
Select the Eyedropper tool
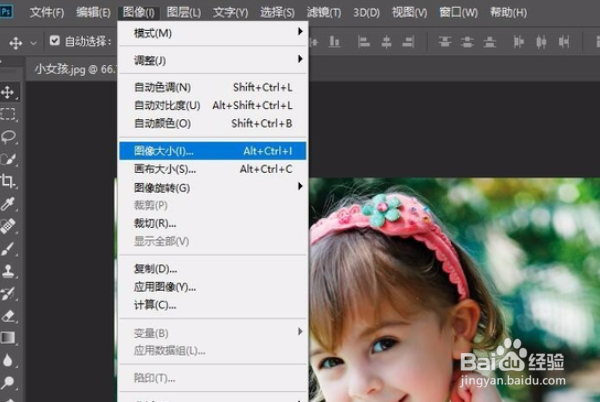click(8, 203)
